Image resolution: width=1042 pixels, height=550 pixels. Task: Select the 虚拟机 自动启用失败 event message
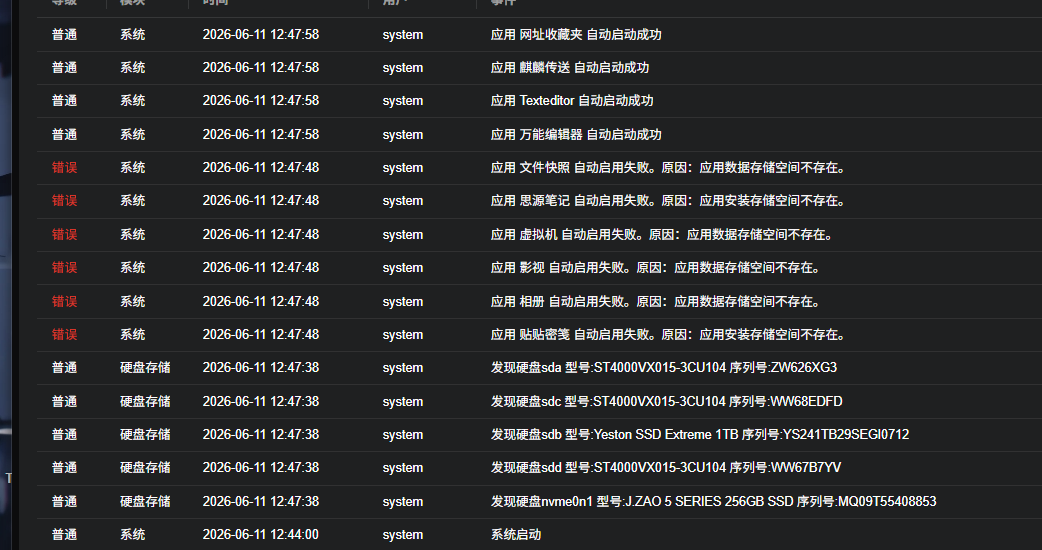662,234
